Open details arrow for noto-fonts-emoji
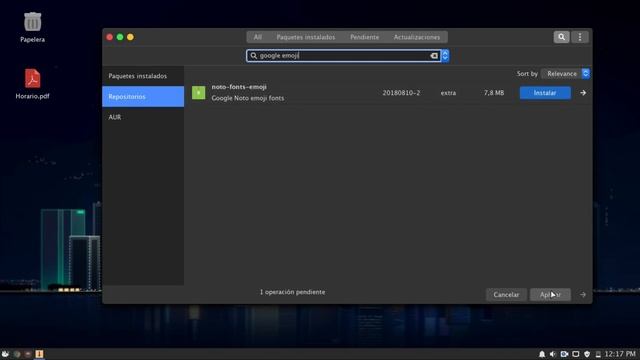This screenshot has height=360, width=640. (583, 93)
